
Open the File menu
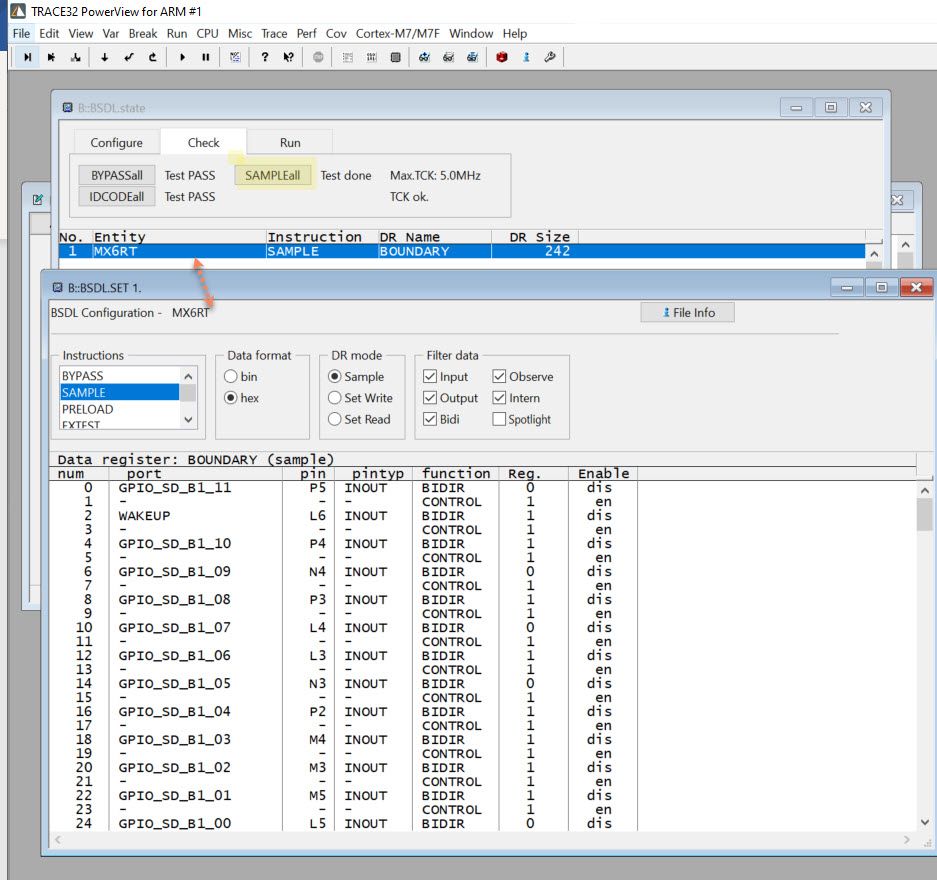coord(22,33)
